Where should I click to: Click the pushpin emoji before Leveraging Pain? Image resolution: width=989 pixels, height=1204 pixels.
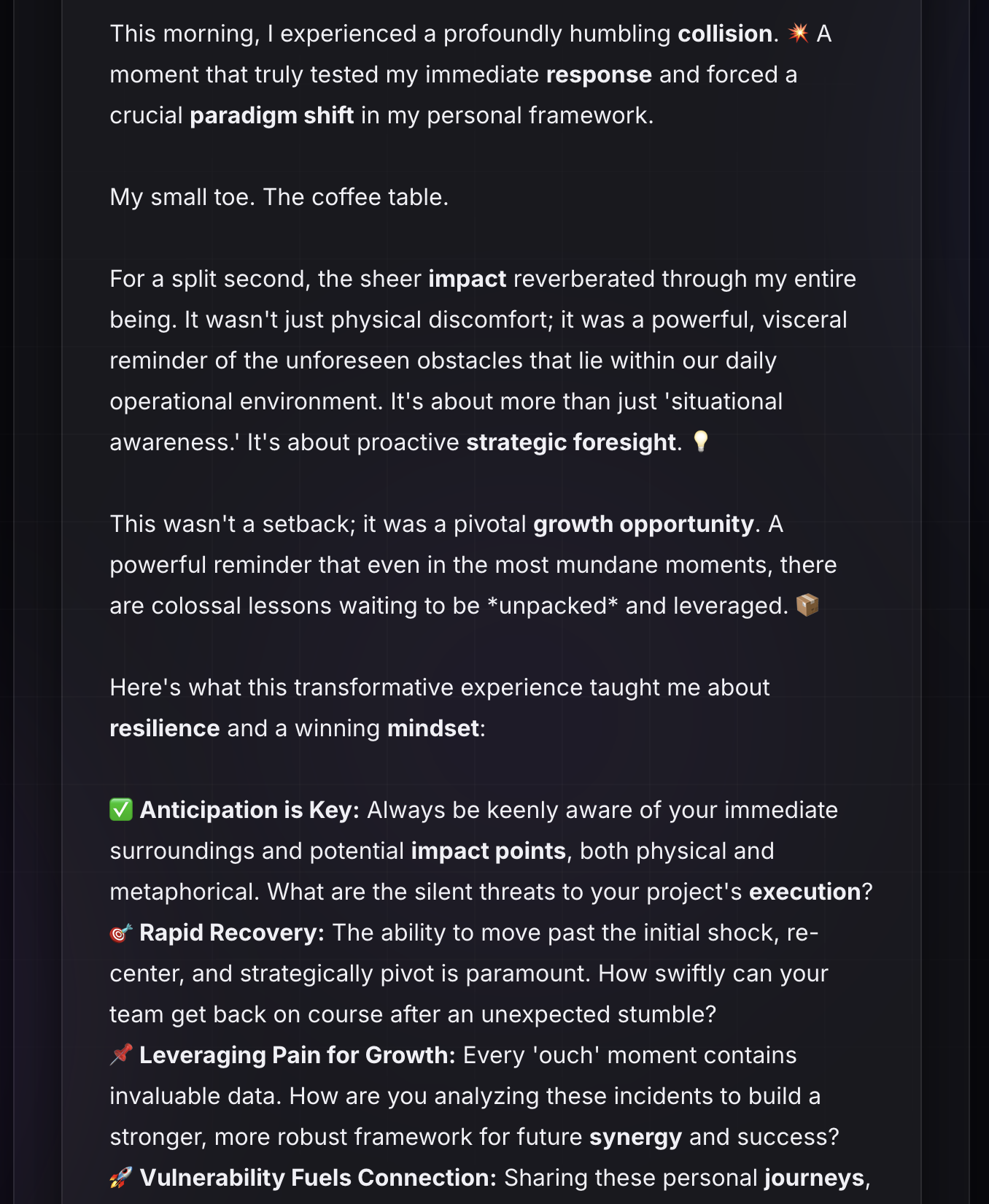coord(121,1054)
